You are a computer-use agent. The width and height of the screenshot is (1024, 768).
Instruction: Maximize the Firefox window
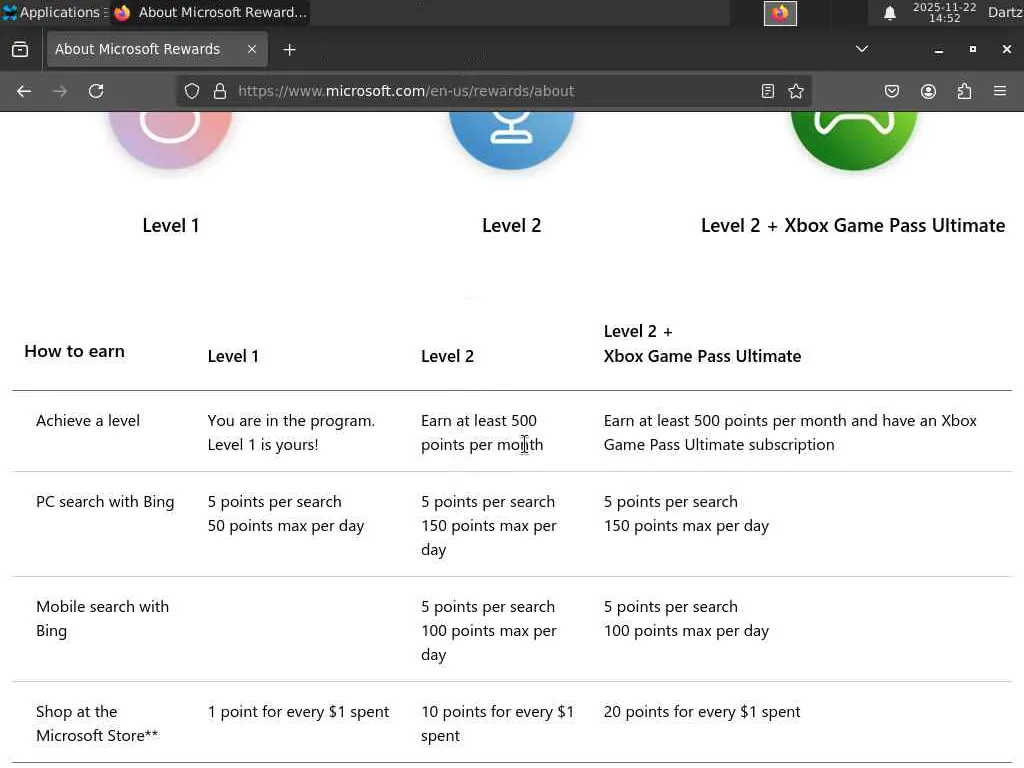pos(972,50)
